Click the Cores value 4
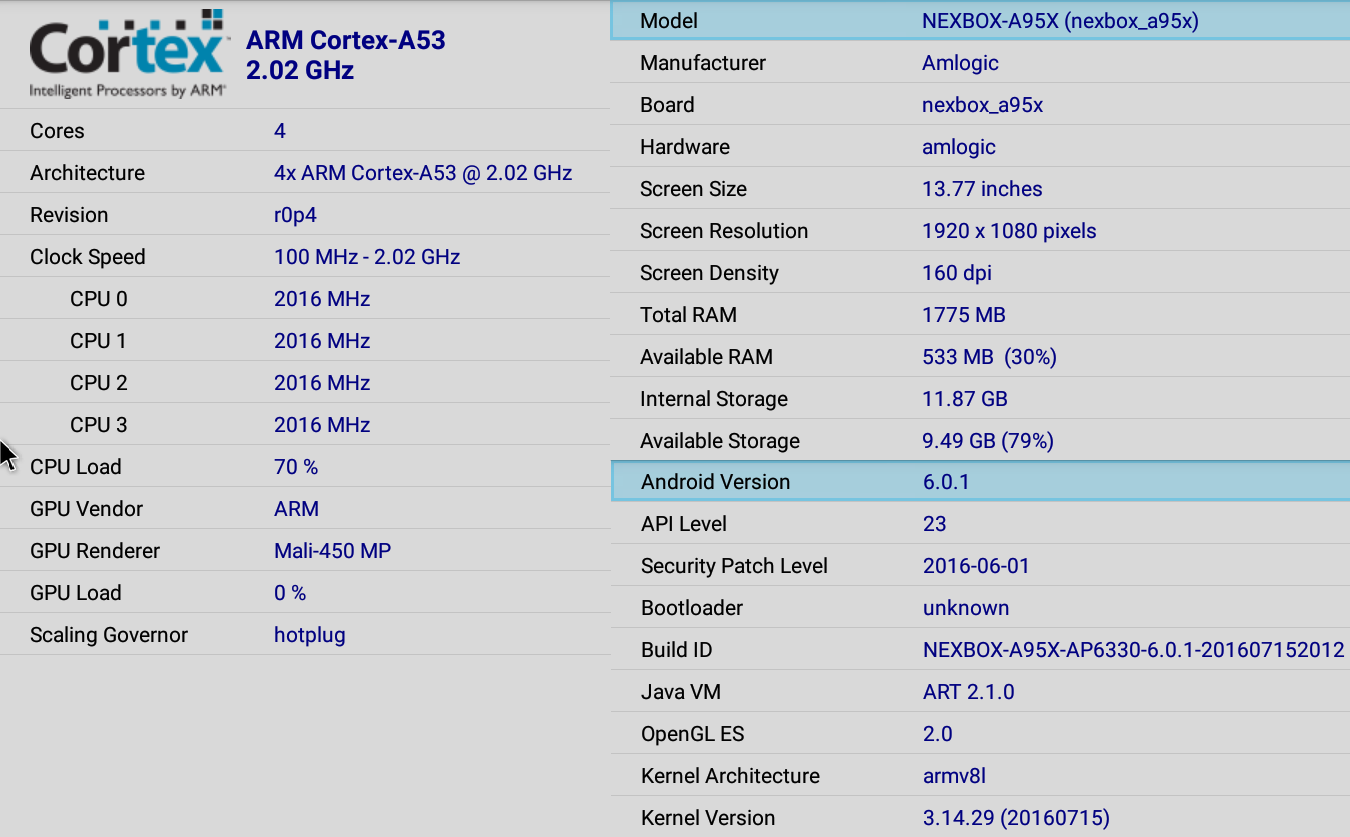 tap(280, 131)
